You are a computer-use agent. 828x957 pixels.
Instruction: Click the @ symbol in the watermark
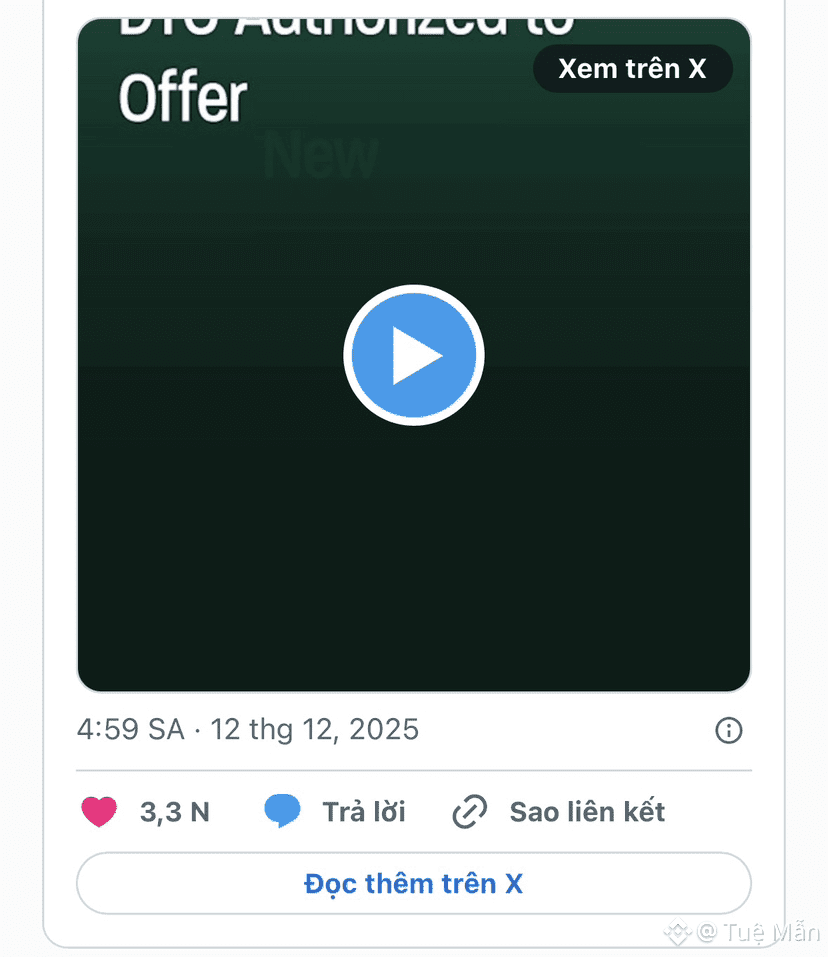(x=708, y=932)
